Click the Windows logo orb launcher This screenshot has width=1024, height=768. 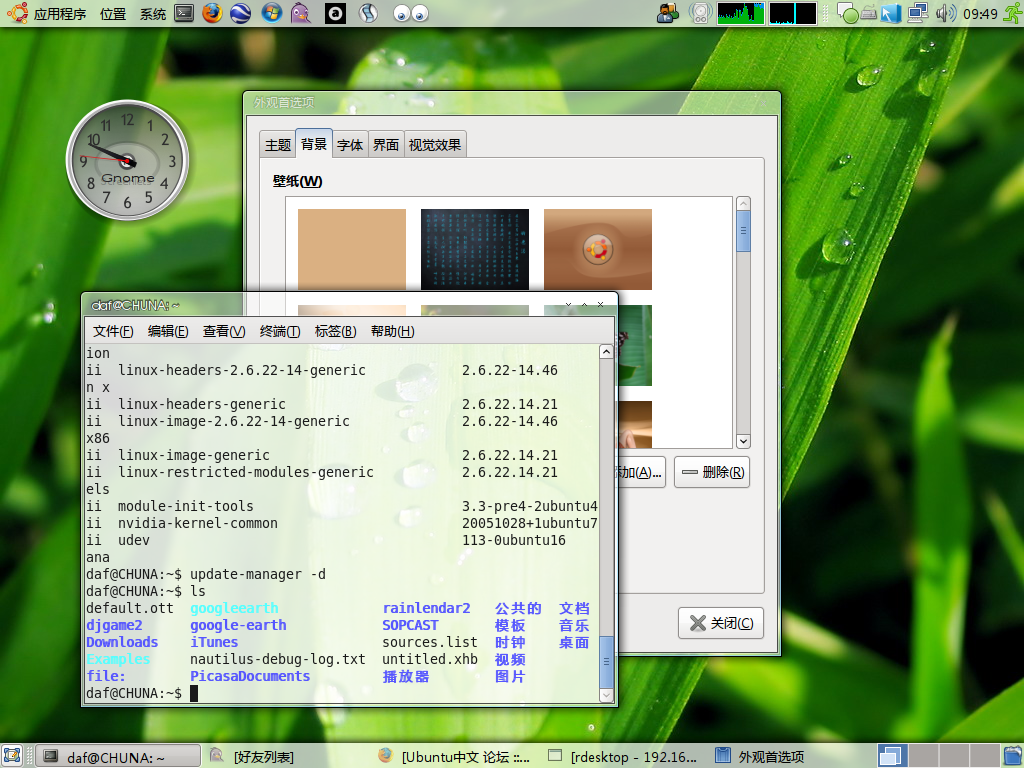pyautogui.click(x=271, y=13)
